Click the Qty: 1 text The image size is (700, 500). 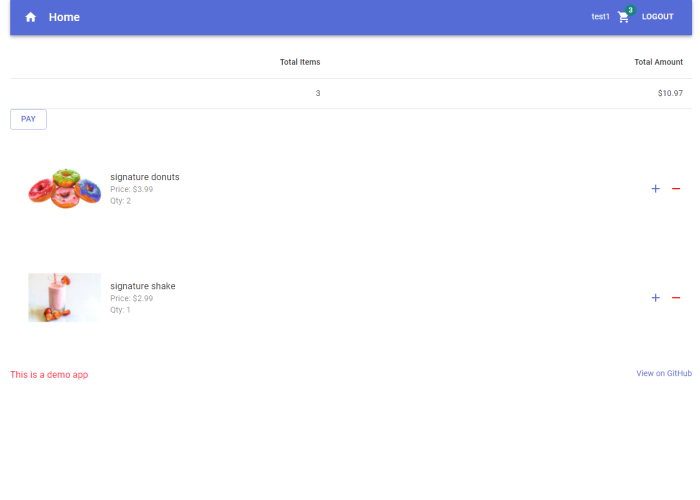[x=121, y=310]
